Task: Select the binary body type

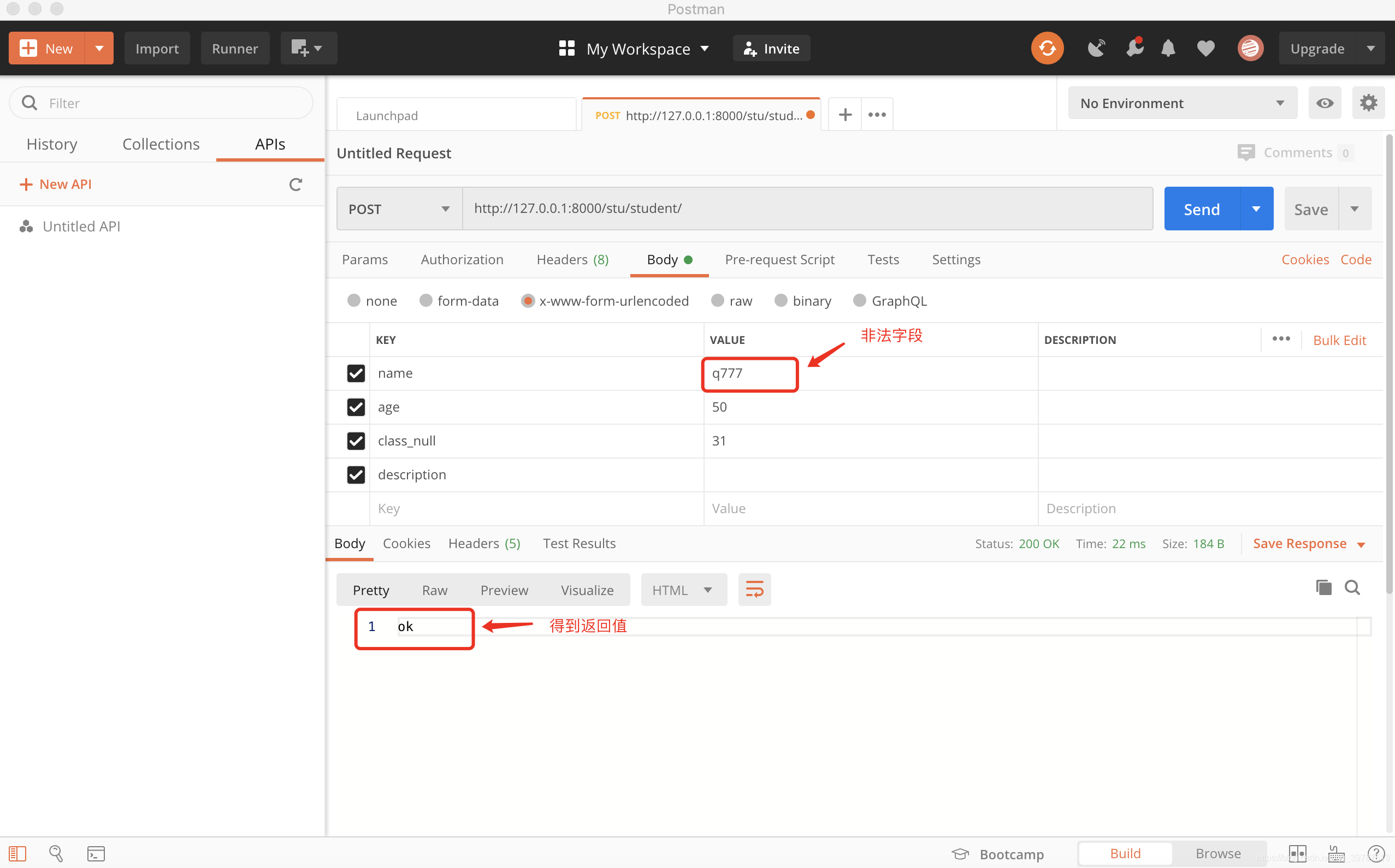Action: click(781, 300)
